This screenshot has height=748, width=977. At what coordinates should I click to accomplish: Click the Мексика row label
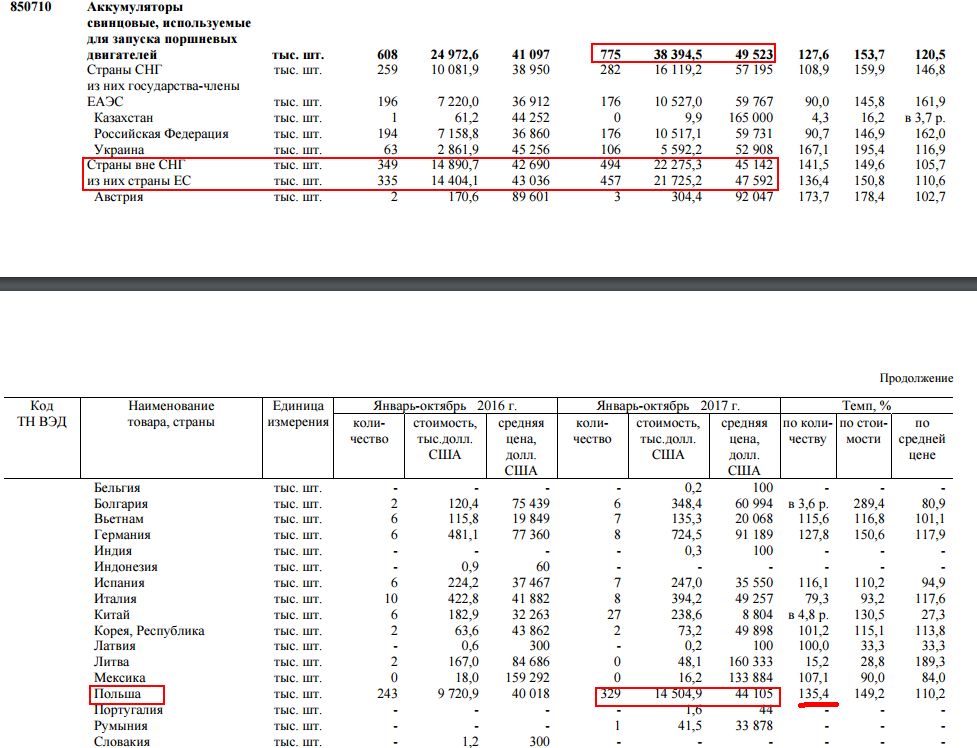click(x=120, y=678)
